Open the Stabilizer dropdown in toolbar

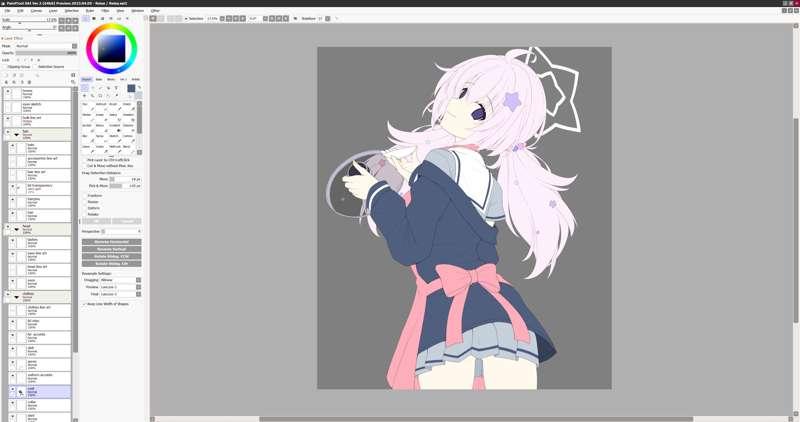click(x=328, y=18)
